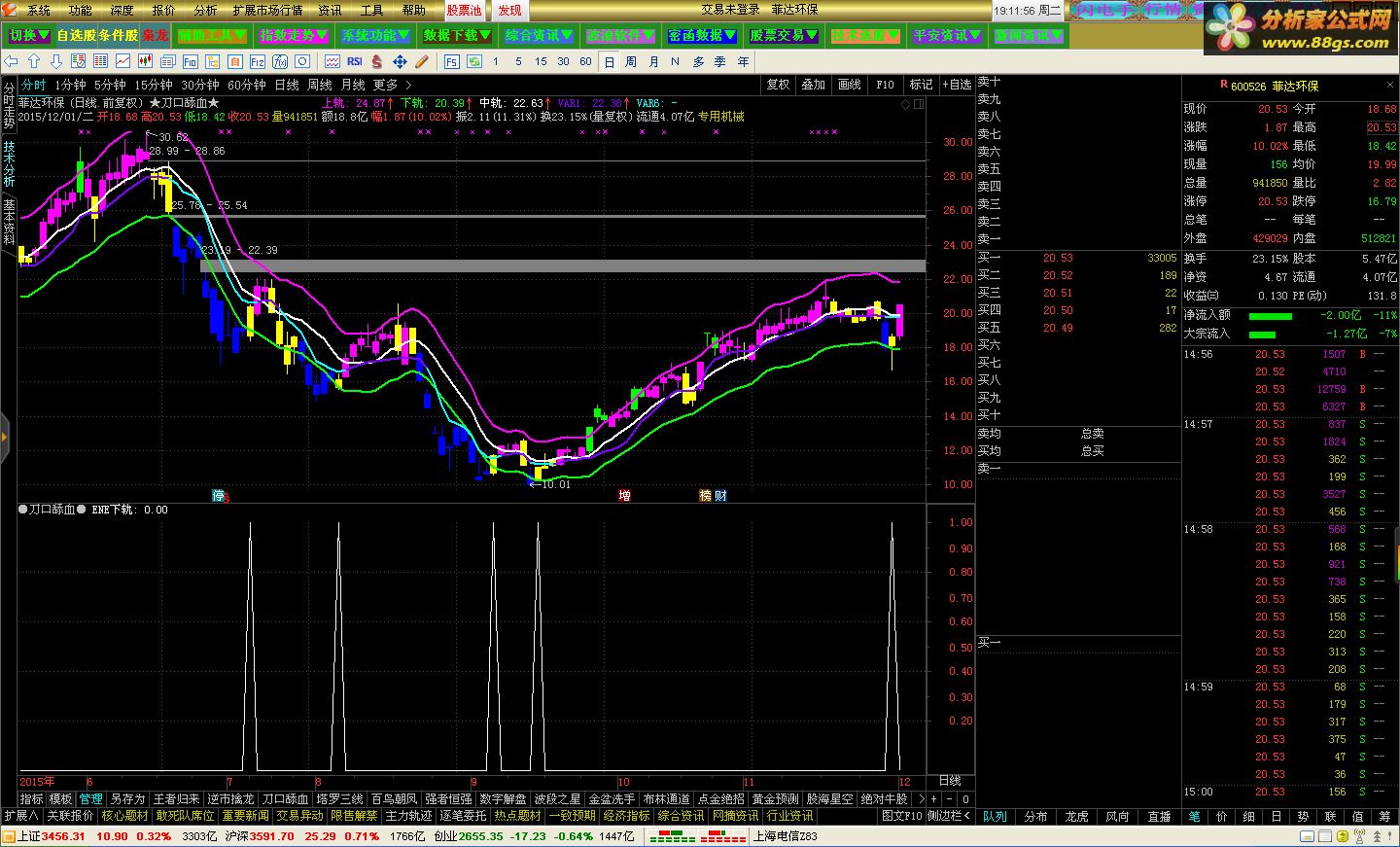Image resolution: width=1400 pixels, height=847 pixels.
Task: Open the 功能 menu
Action: (80, 10)
